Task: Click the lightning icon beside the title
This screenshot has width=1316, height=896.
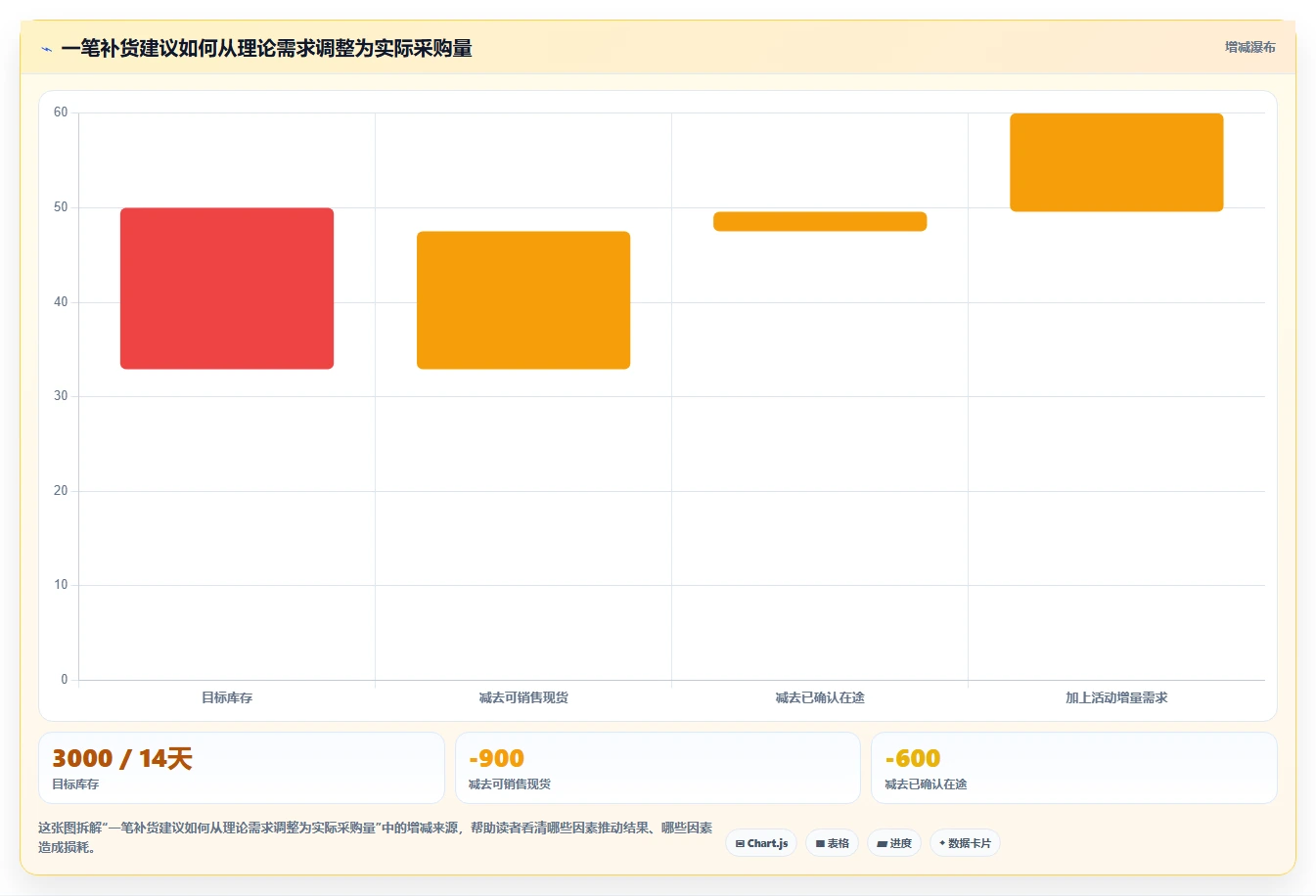Action: click(x=46, y=49)
